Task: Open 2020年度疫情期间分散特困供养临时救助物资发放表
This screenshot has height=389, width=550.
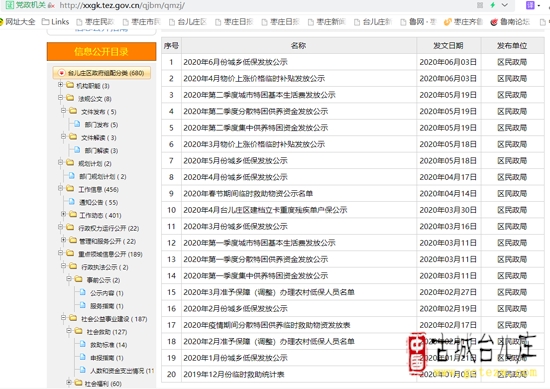Action: point(267,325)
